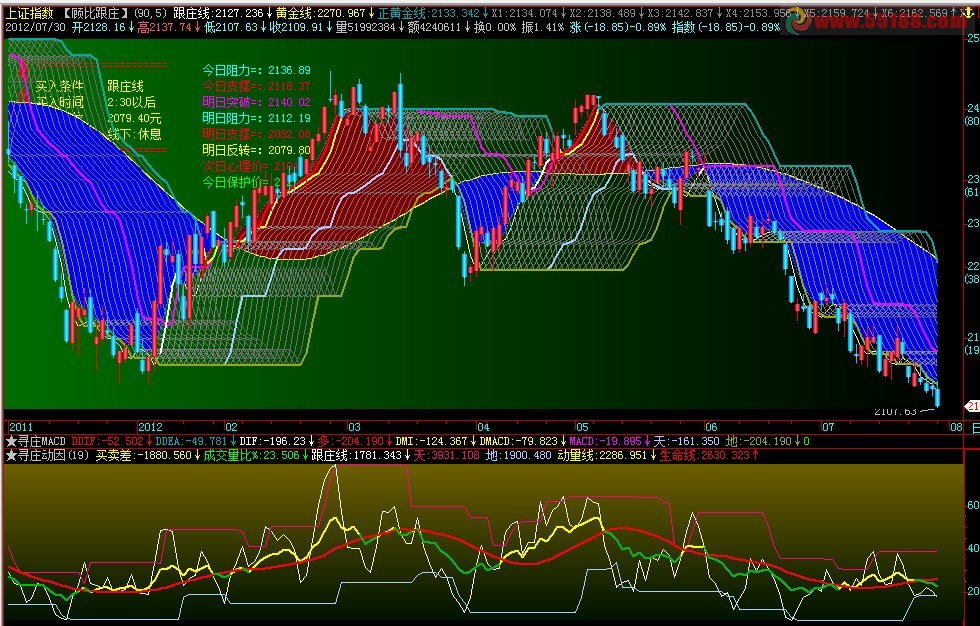The height and width of the screenshot is (626, 980).
Task: Click the red triangle icon near 买入时间
Action: point(22,95)
